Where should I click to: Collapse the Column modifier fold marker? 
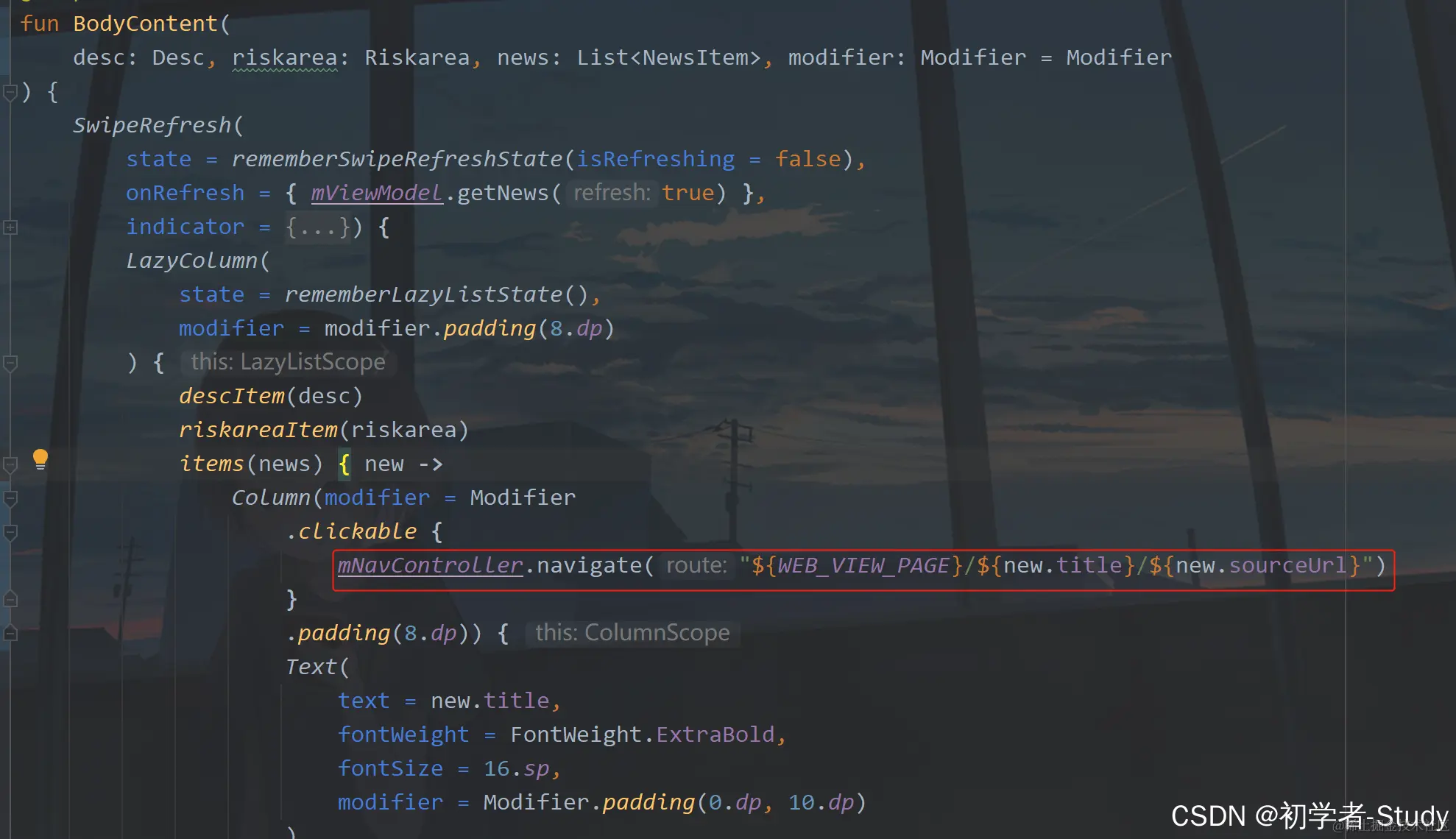[x=10, y=498]
